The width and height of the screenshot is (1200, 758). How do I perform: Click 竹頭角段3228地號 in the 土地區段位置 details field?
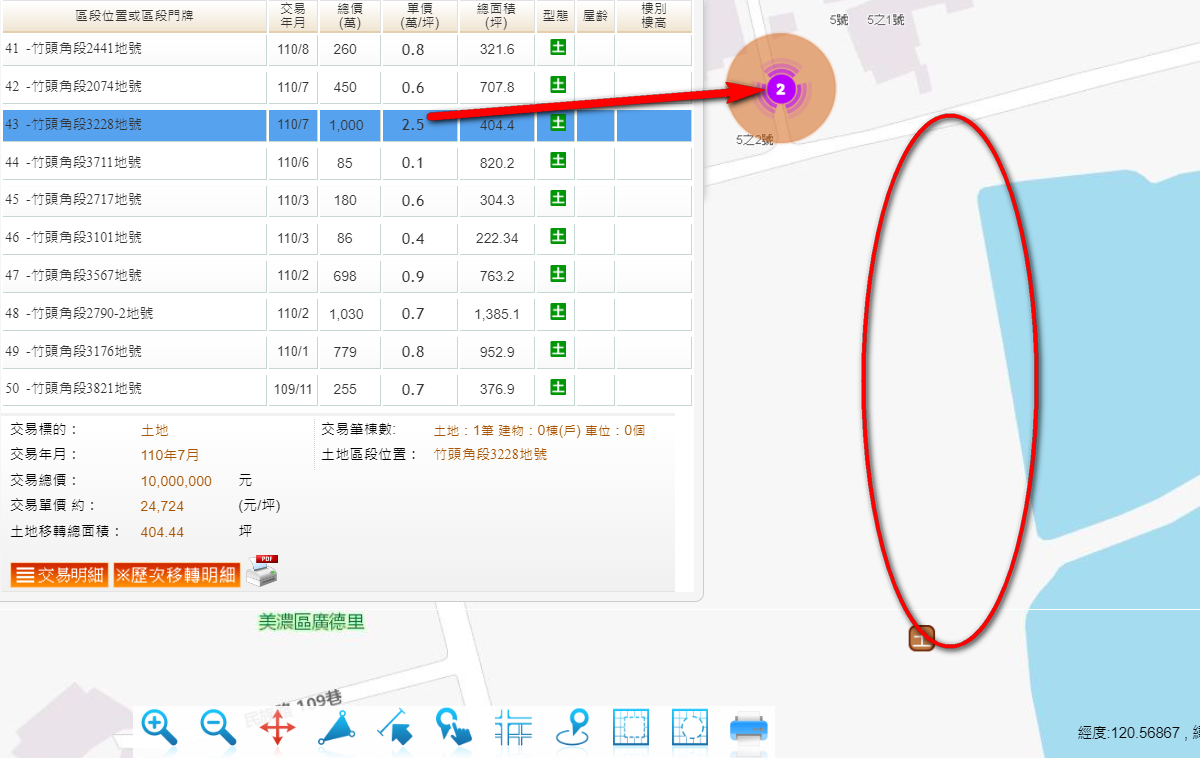[x=491, y=454]
